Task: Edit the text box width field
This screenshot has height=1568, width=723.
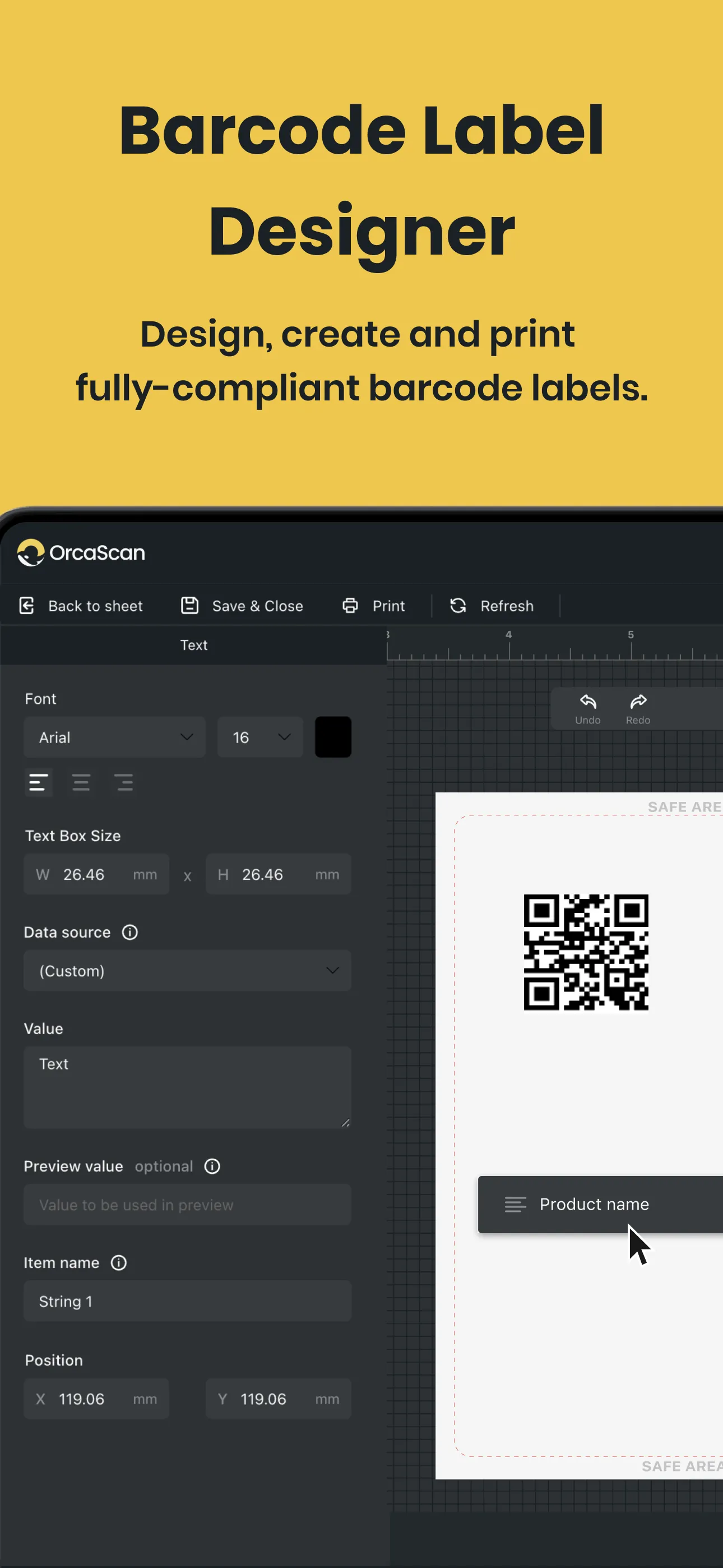Action: [96, 874]
